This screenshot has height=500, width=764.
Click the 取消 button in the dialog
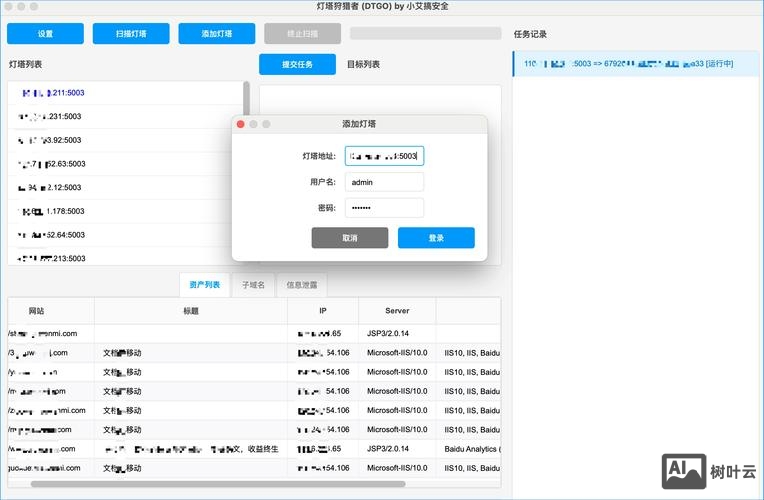coord(350,238)
